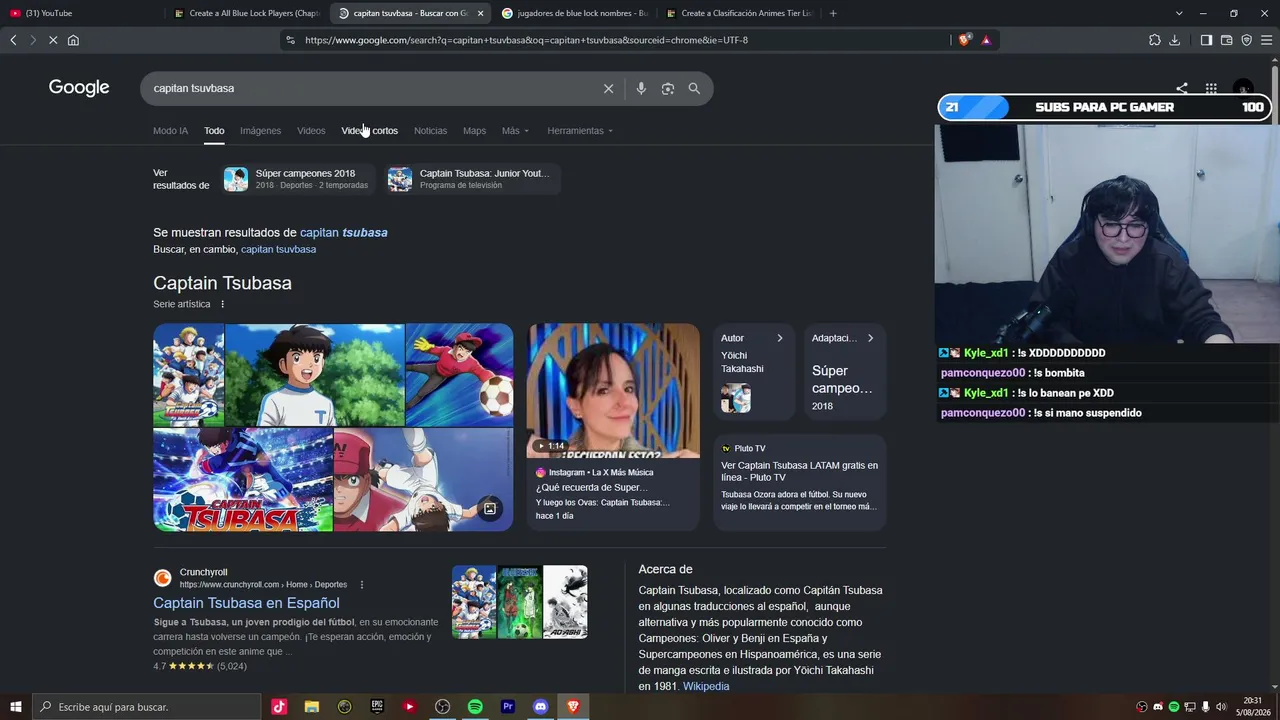The height and width of the screenshot is (720, 1280).
Task: Open the corrected capitan tsubasa link
Action: click(x=344, y=232)
